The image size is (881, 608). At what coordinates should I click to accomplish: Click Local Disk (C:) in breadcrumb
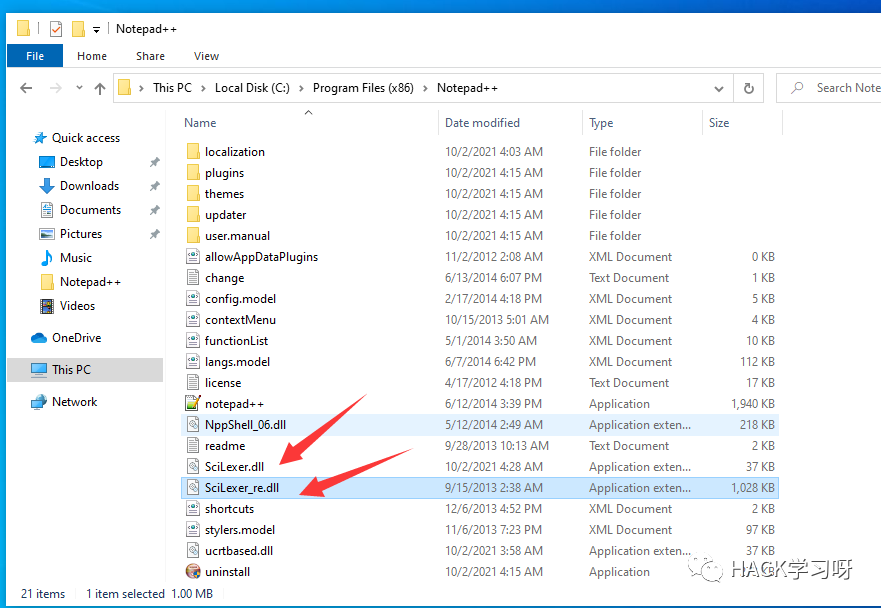pyautogui.click(x=252, y=88)
